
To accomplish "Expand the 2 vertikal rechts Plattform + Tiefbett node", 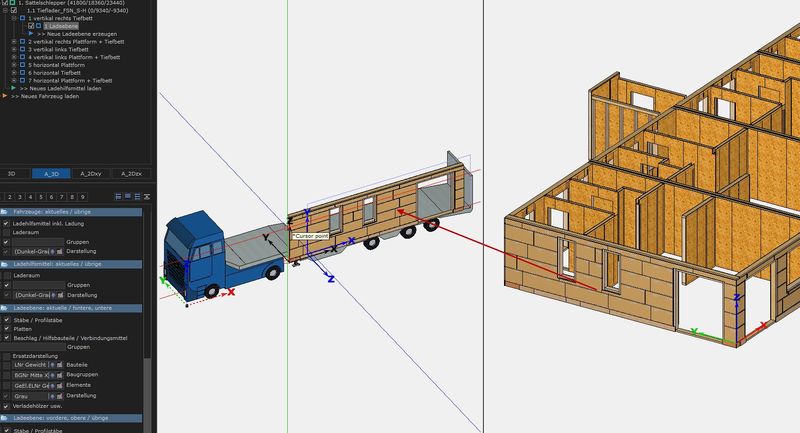I will coord(15,42).
